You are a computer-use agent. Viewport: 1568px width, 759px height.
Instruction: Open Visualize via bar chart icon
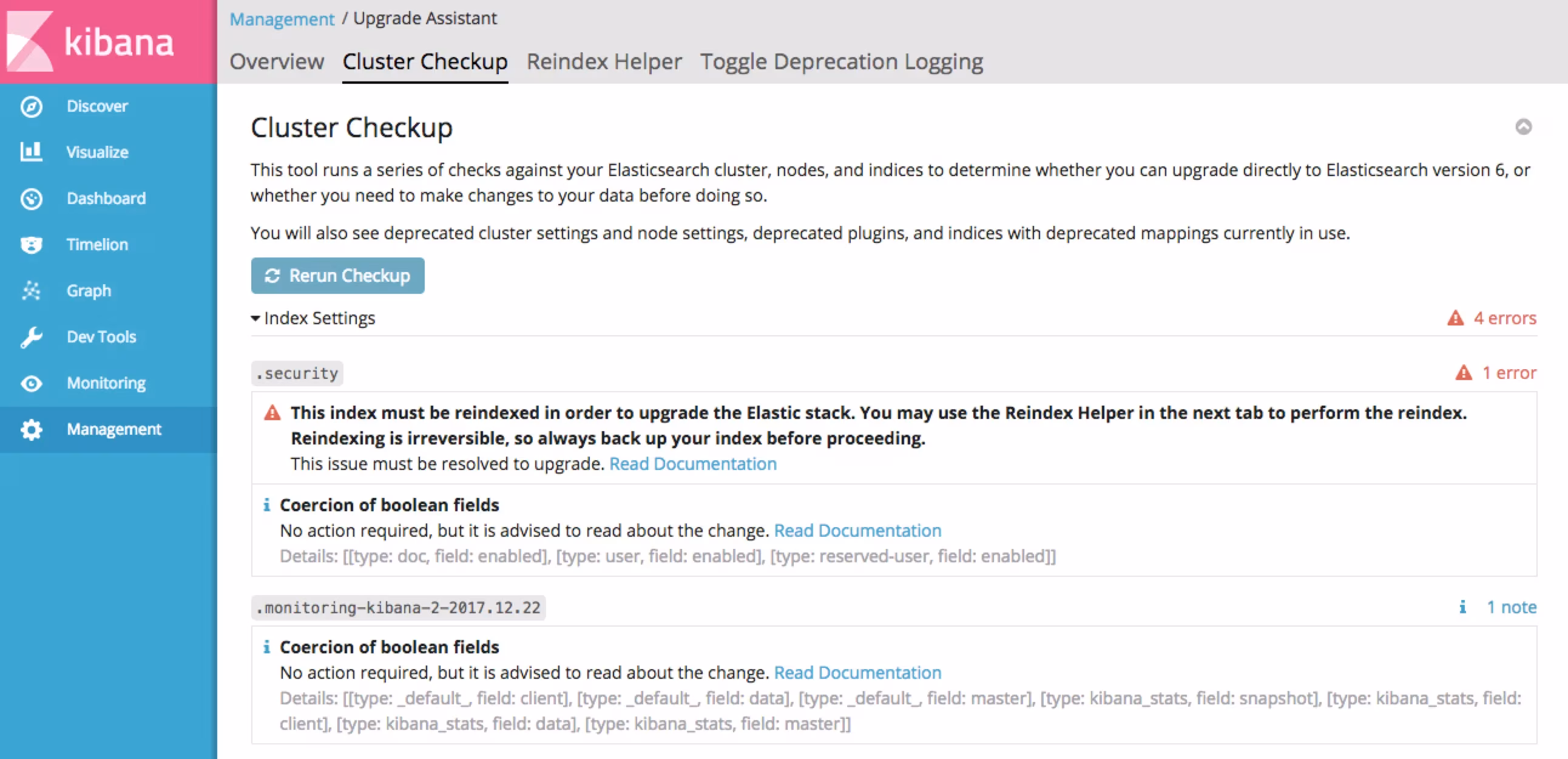pyautogui.click(x=31, y=152)
